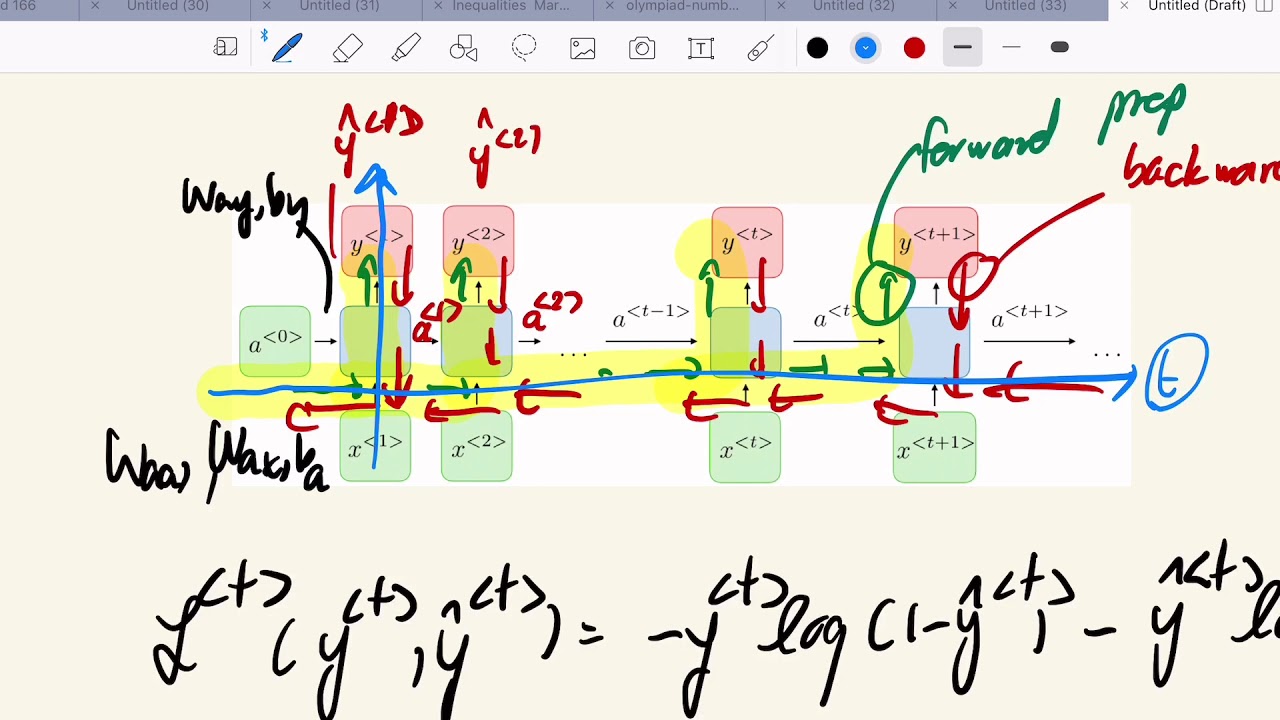This screenshot has width=1280, height=720.
Task: Select the text box tool
Action: coord(701,48)
